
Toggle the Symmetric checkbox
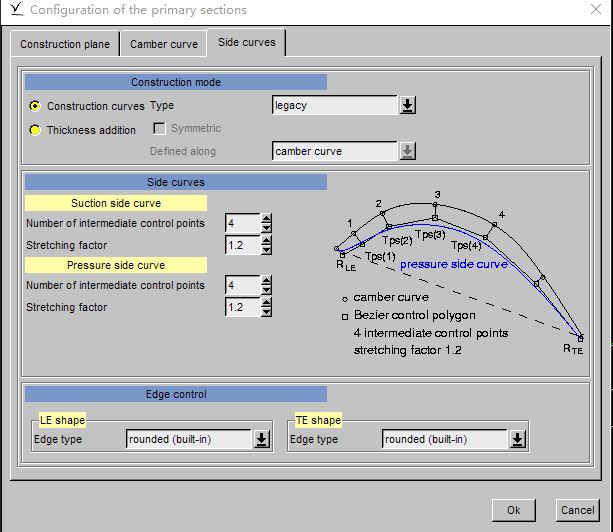tap(159, 129)
